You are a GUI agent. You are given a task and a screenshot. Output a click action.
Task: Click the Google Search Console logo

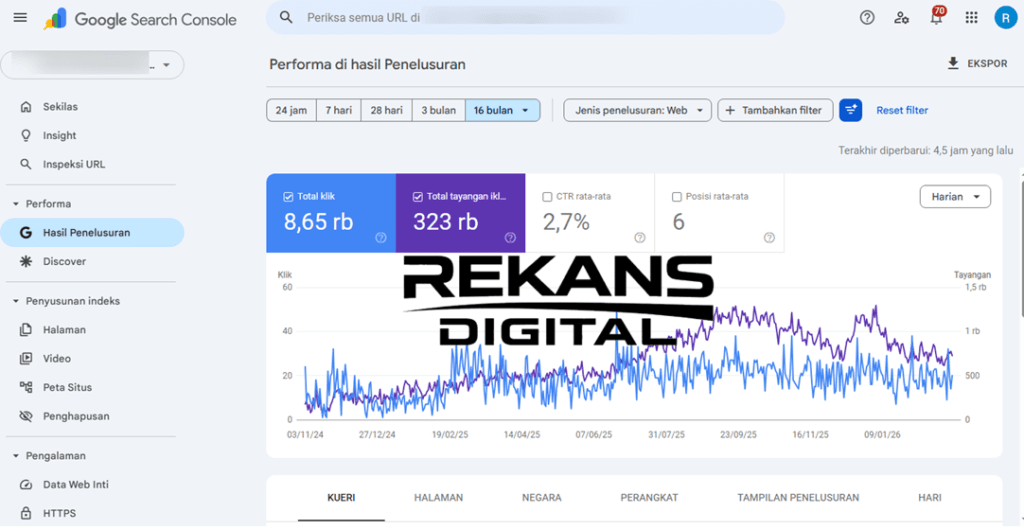point(140,20)
